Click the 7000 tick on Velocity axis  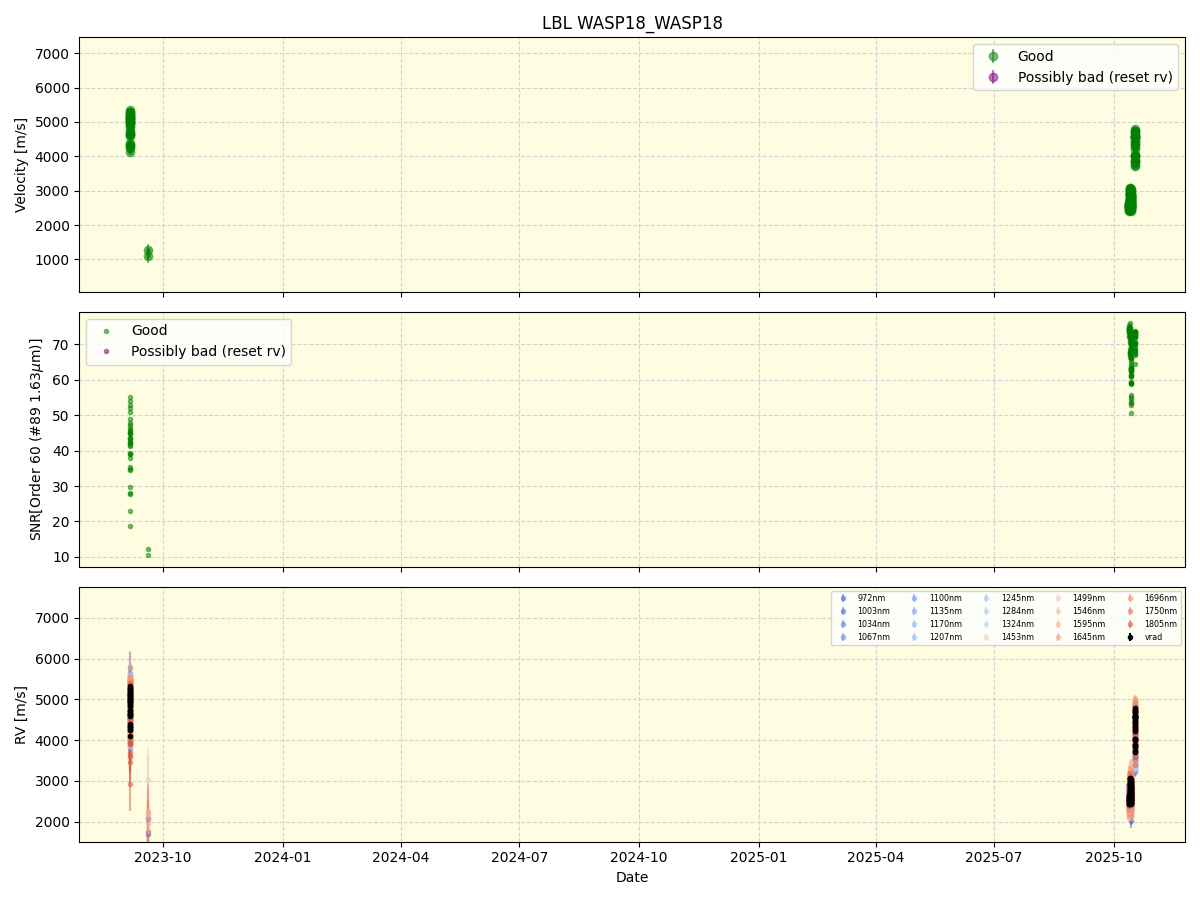(55, 54)
